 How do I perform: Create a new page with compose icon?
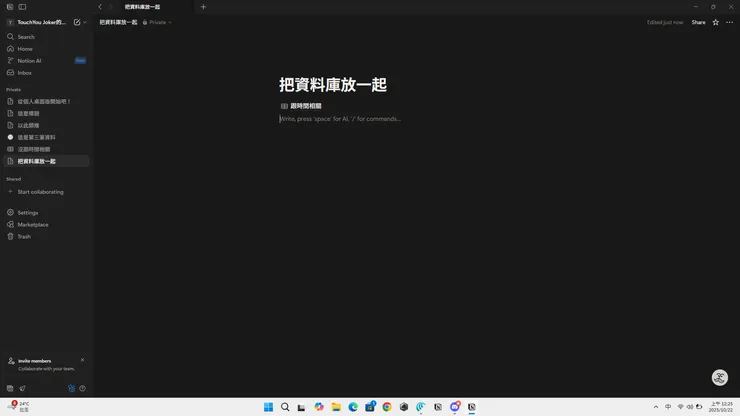pyautogui.click(x=77, y=22)
